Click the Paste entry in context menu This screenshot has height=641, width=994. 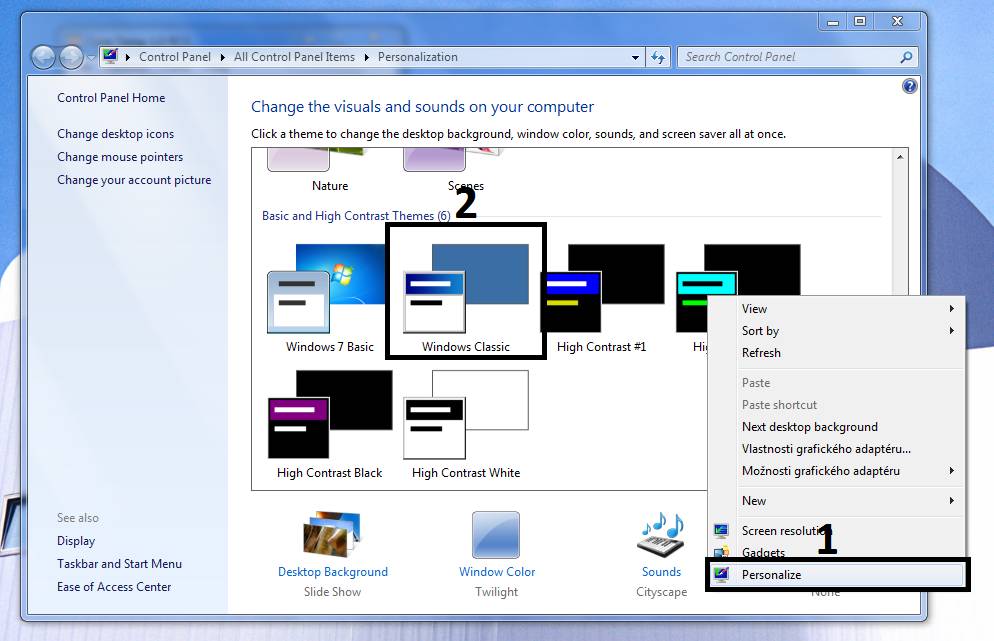[x=836, y=383]
